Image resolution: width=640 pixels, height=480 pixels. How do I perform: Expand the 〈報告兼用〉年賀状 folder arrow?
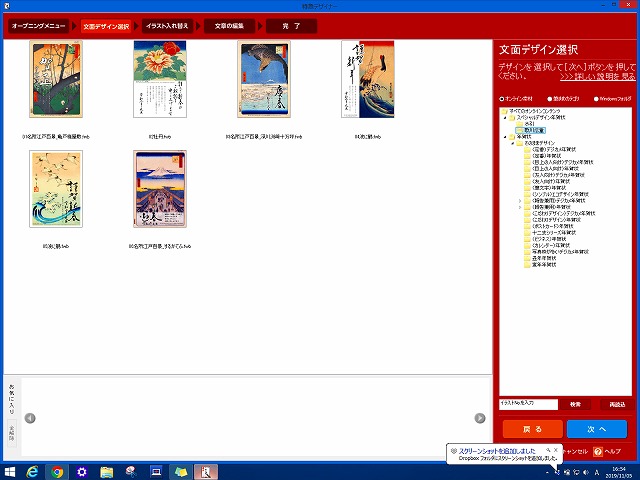point(520,207)
